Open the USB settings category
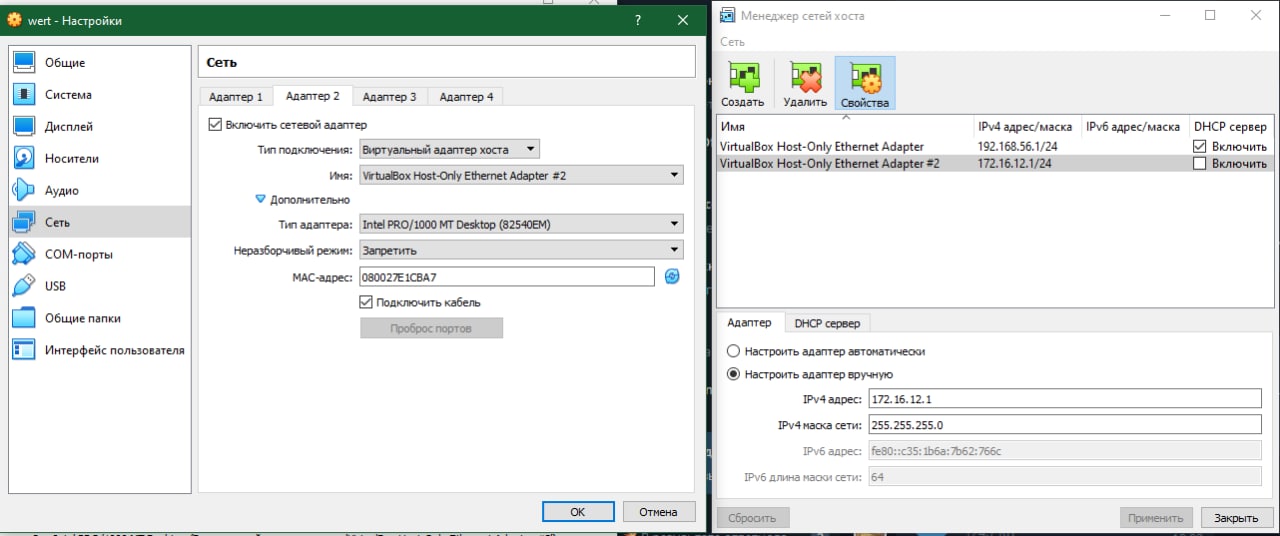Screen dimensions: 1280x536 pyautogui.click(x=100, y=286)
